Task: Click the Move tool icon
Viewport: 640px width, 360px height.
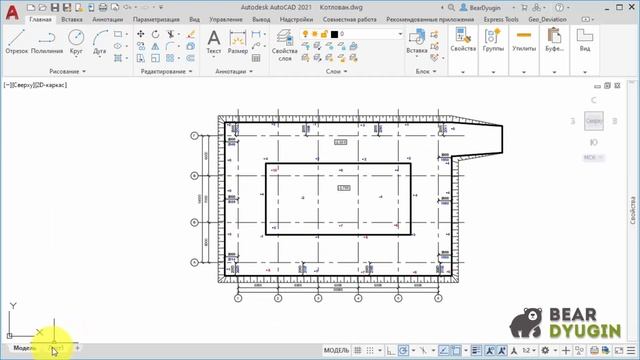Action: (141, 34)
